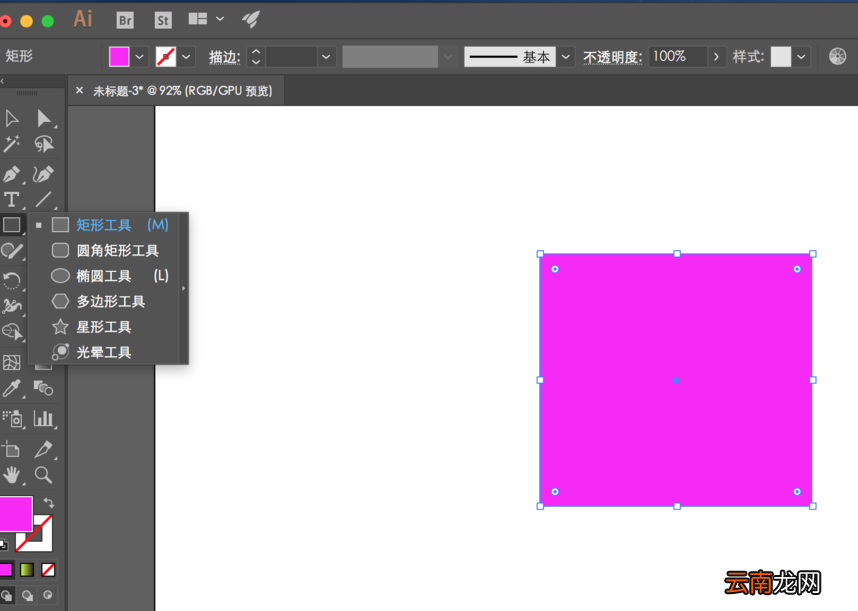The image size is (858, 611).
Task: Click stroke none swatch in control bar
Action: click(x=166, y=56)
